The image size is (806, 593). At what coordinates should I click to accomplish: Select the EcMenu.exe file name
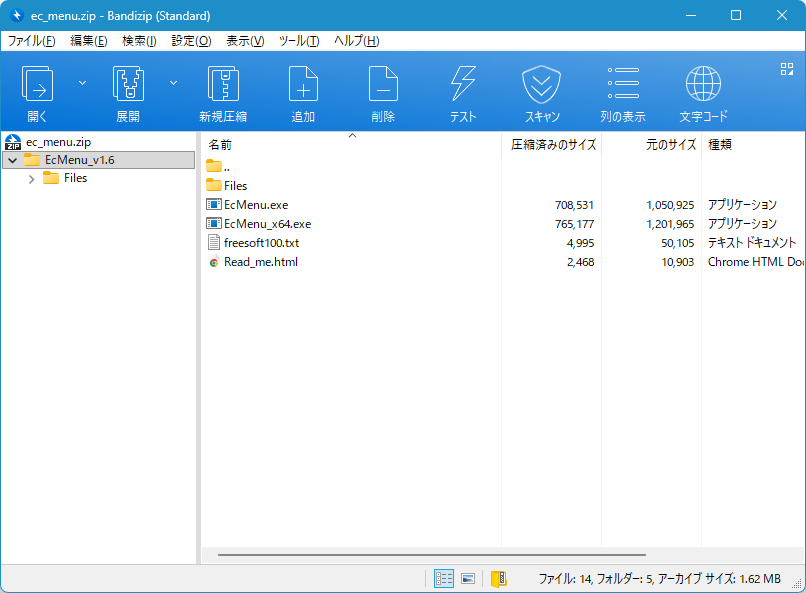click(x=256, y=205)
